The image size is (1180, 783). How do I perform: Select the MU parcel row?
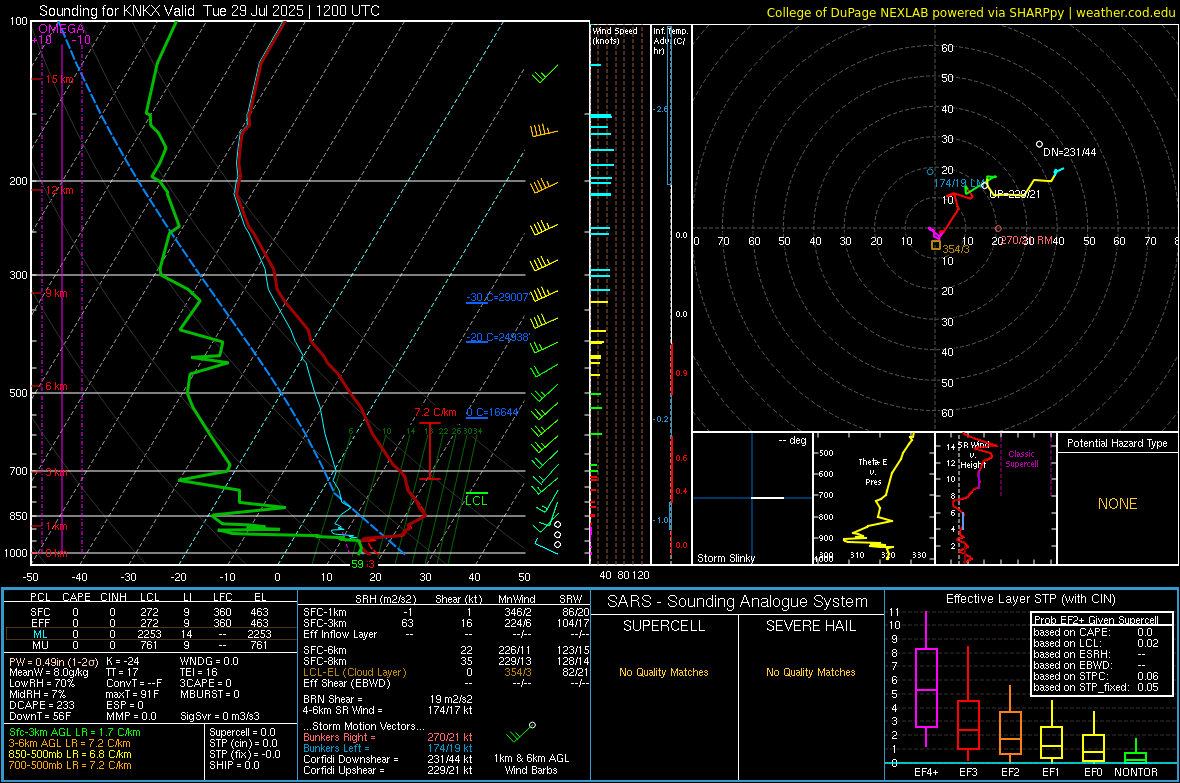click(x=149, y=645)
